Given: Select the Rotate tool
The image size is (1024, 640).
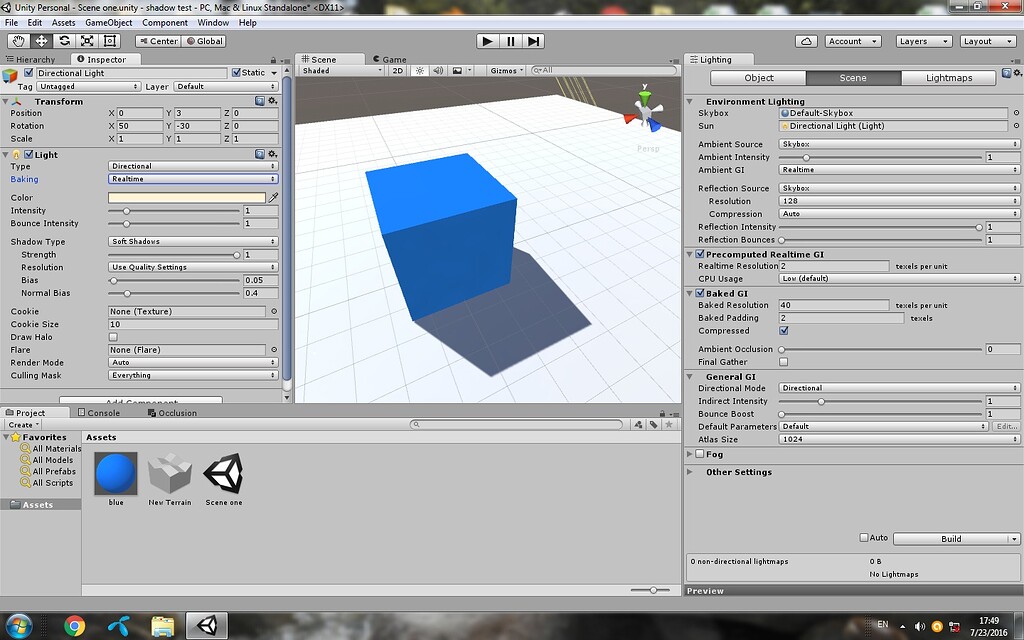Looking at the screenshot, I should click(62, 41).
